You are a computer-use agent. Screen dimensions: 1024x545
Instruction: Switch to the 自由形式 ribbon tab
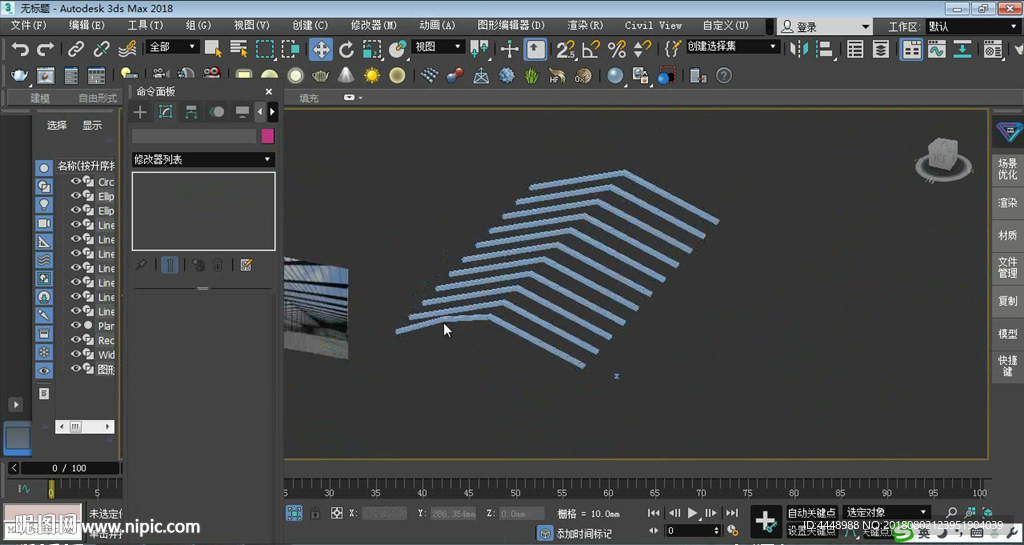97,98
